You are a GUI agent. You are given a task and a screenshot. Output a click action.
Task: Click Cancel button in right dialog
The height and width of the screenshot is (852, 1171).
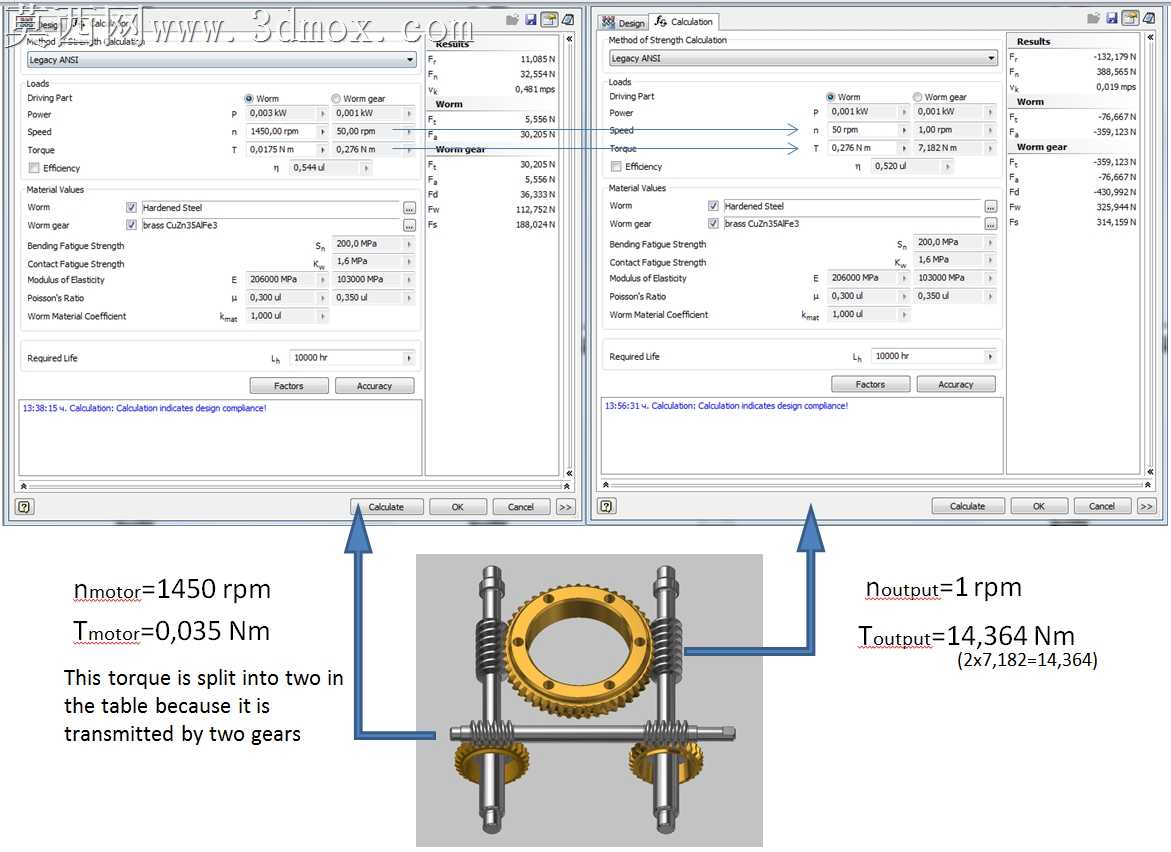[1102, 506]
